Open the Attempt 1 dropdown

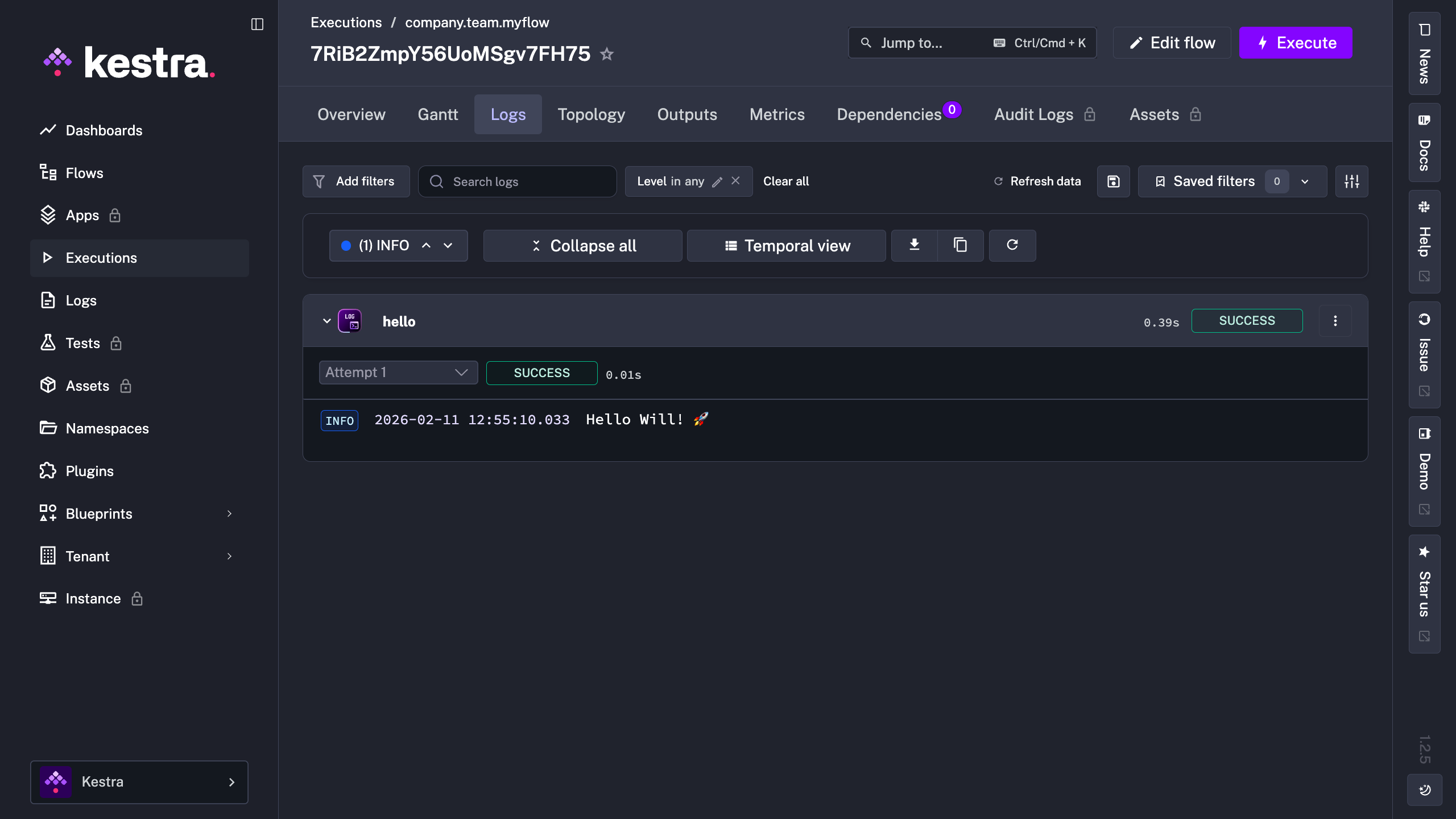tap(398, 373)
